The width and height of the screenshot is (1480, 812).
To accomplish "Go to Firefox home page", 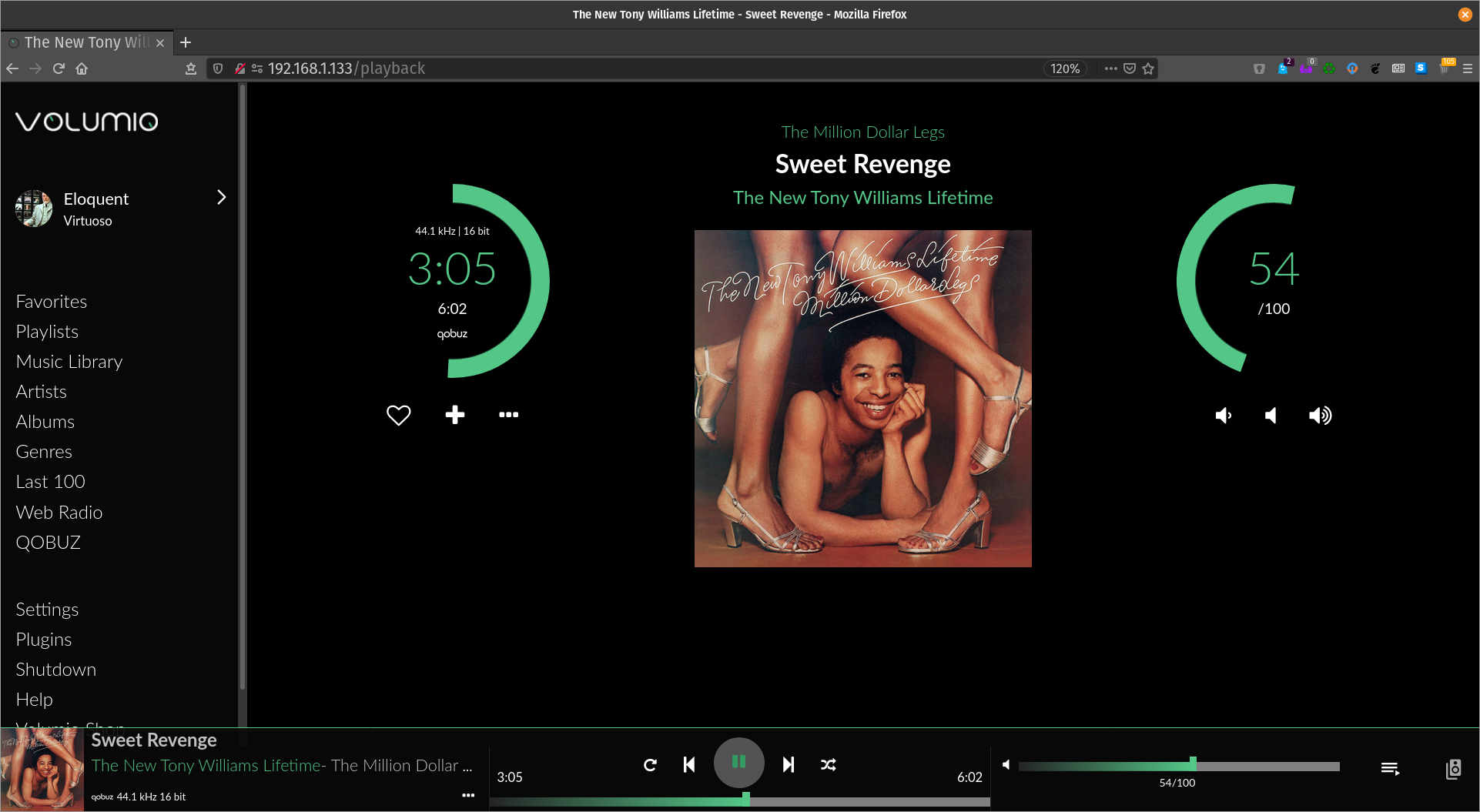I will click(x=82, y=69).
